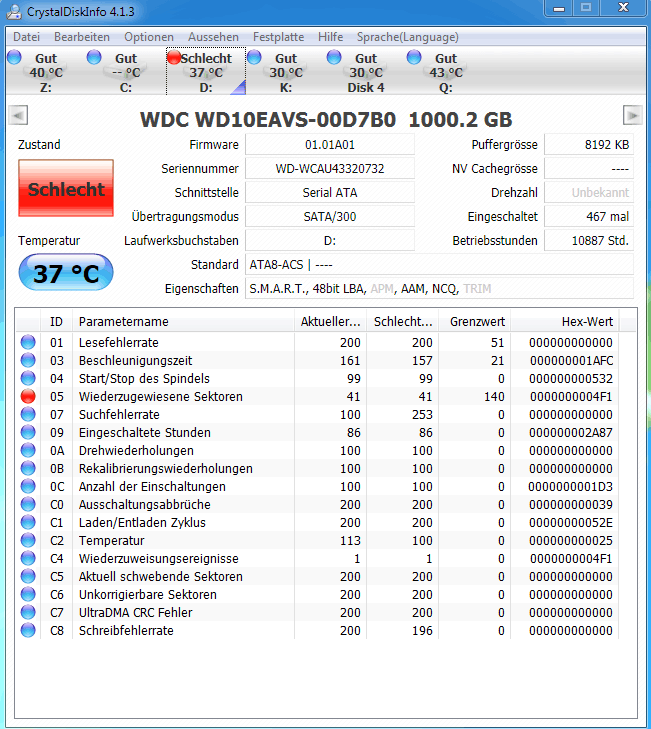
Task: Click the blue status icon for Beschleunigungszeit
Action: click(28, 360)
